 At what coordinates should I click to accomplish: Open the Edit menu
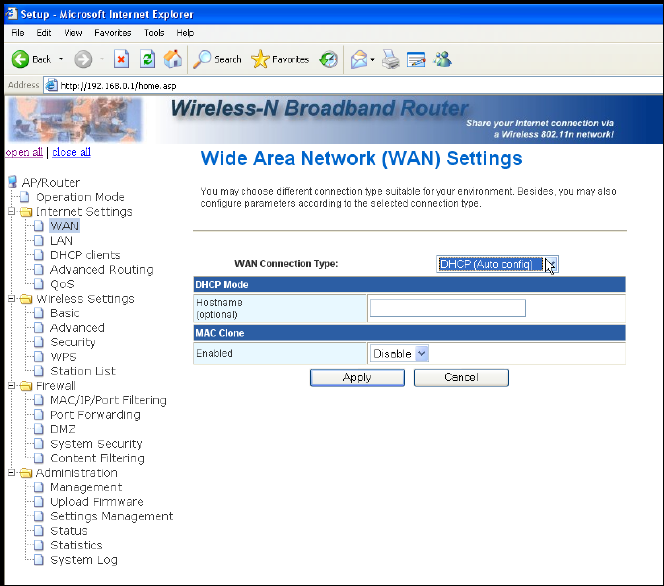44,33
